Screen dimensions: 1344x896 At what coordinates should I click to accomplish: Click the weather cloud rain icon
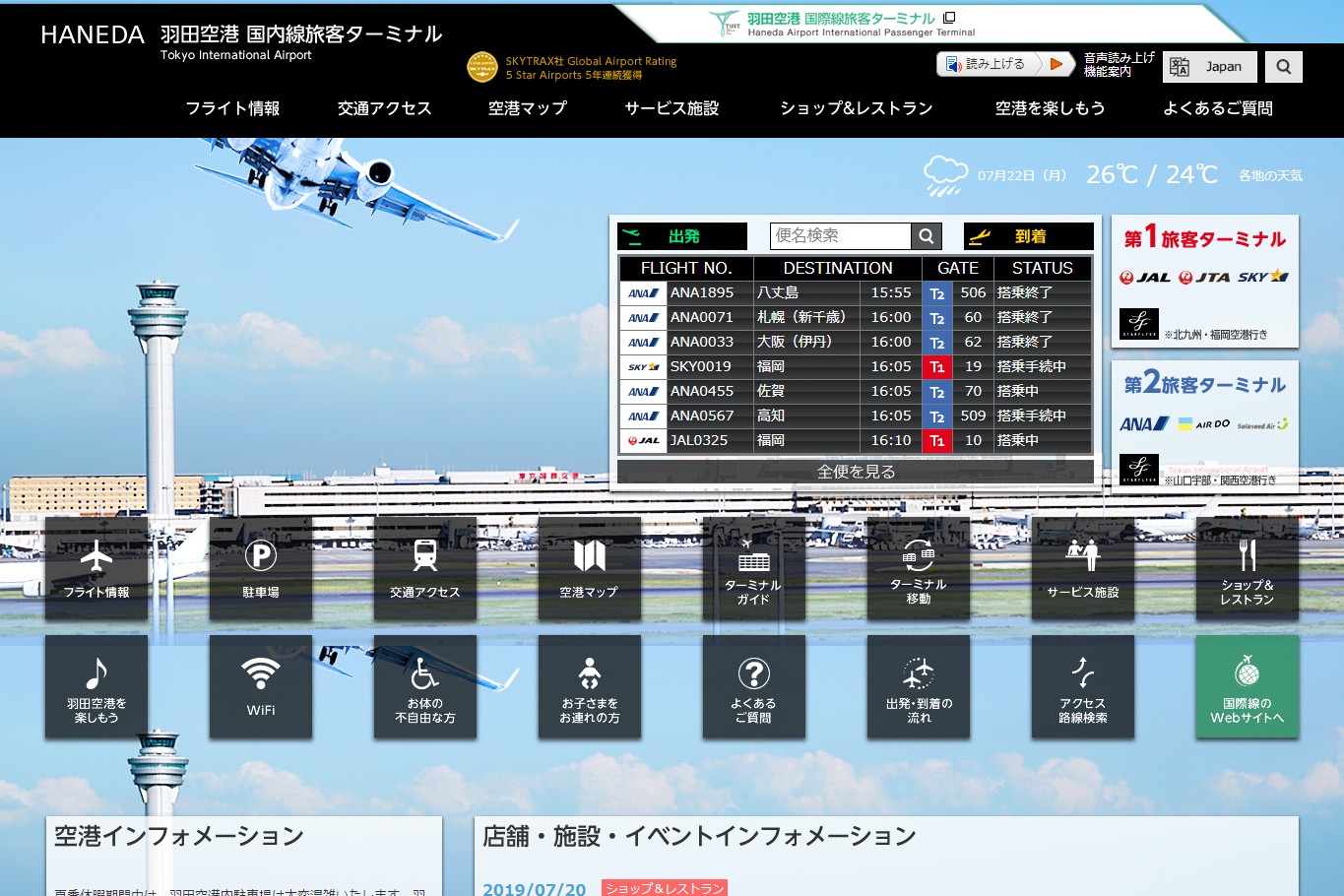point(945,175)
